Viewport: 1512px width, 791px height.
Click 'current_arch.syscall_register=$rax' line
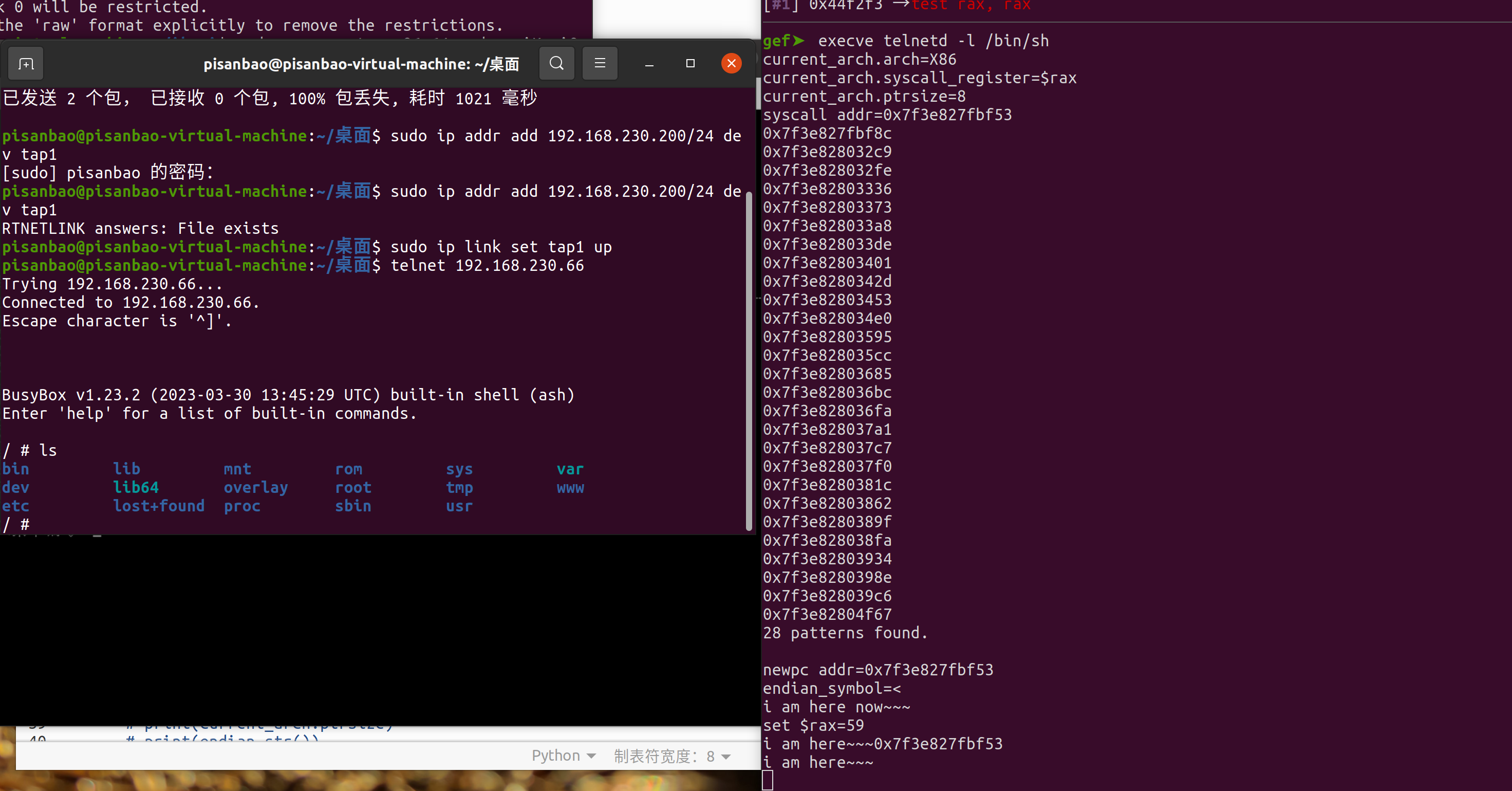920,78
